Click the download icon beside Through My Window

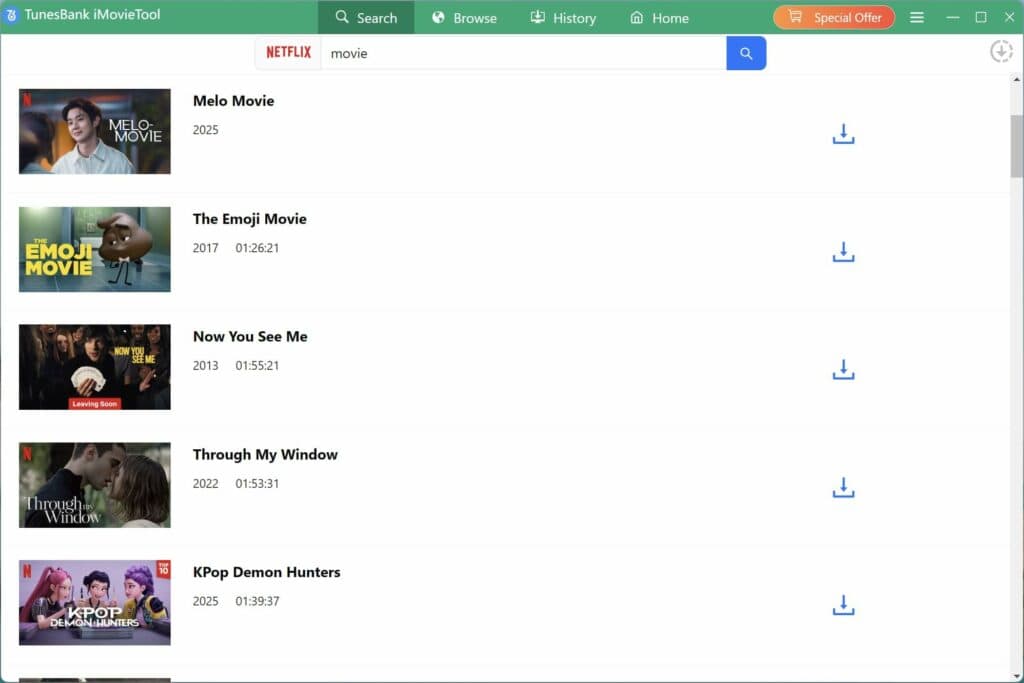pos(843,487)
